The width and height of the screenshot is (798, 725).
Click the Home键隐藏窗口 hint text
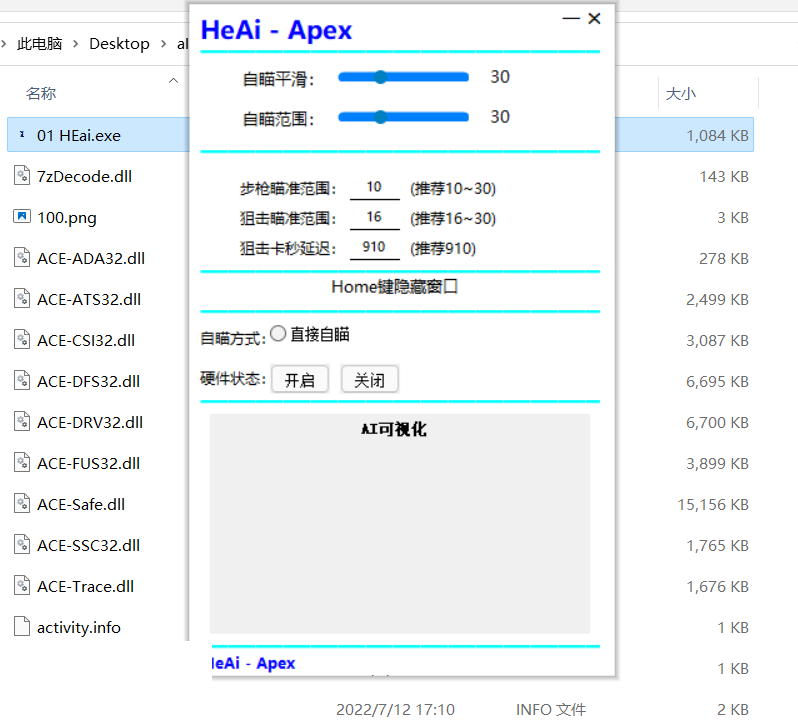pyautogui.click(x=395, y=287)
